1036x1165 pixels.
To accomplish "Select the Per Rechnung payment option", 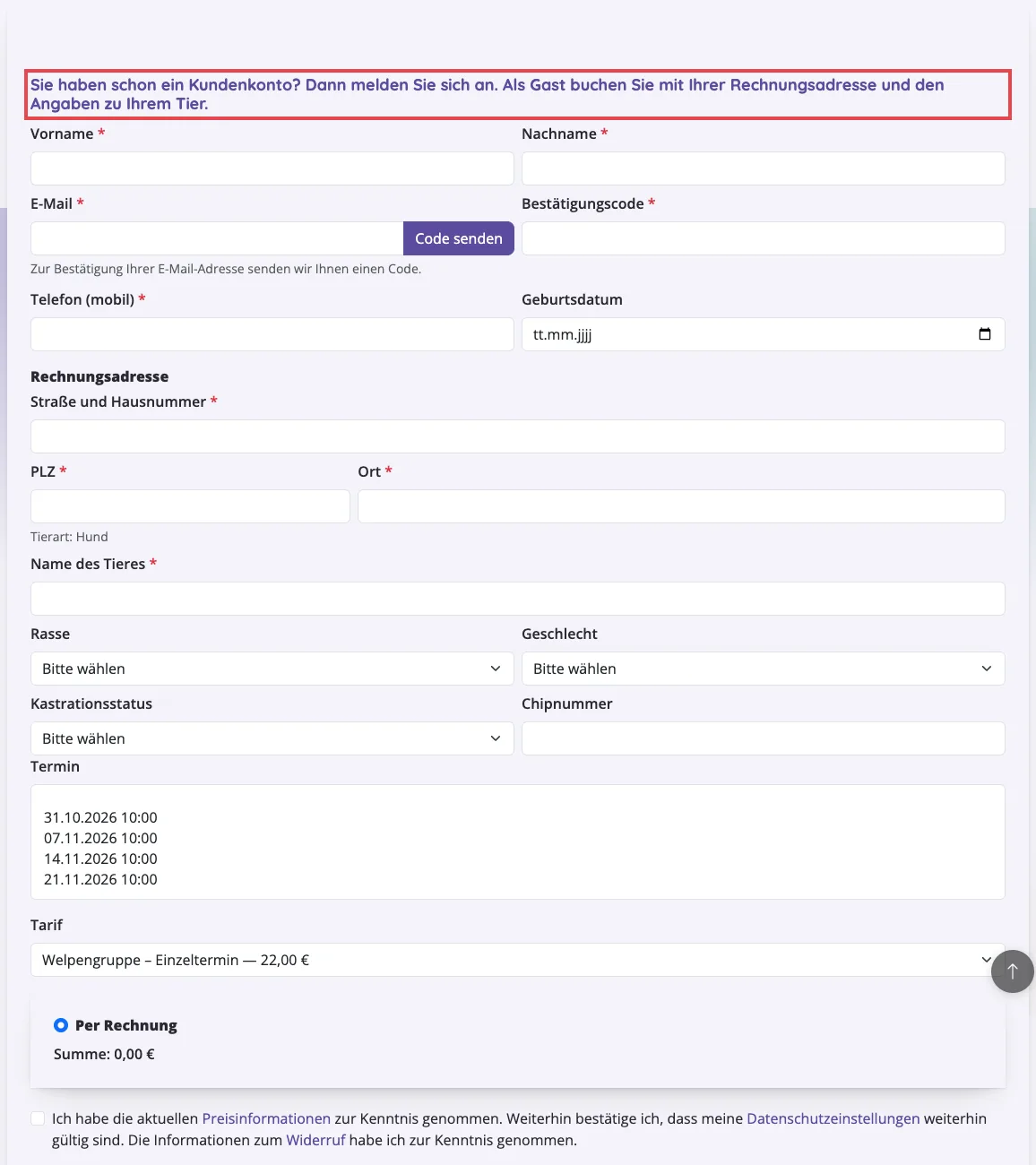I will pos(61,1025).
